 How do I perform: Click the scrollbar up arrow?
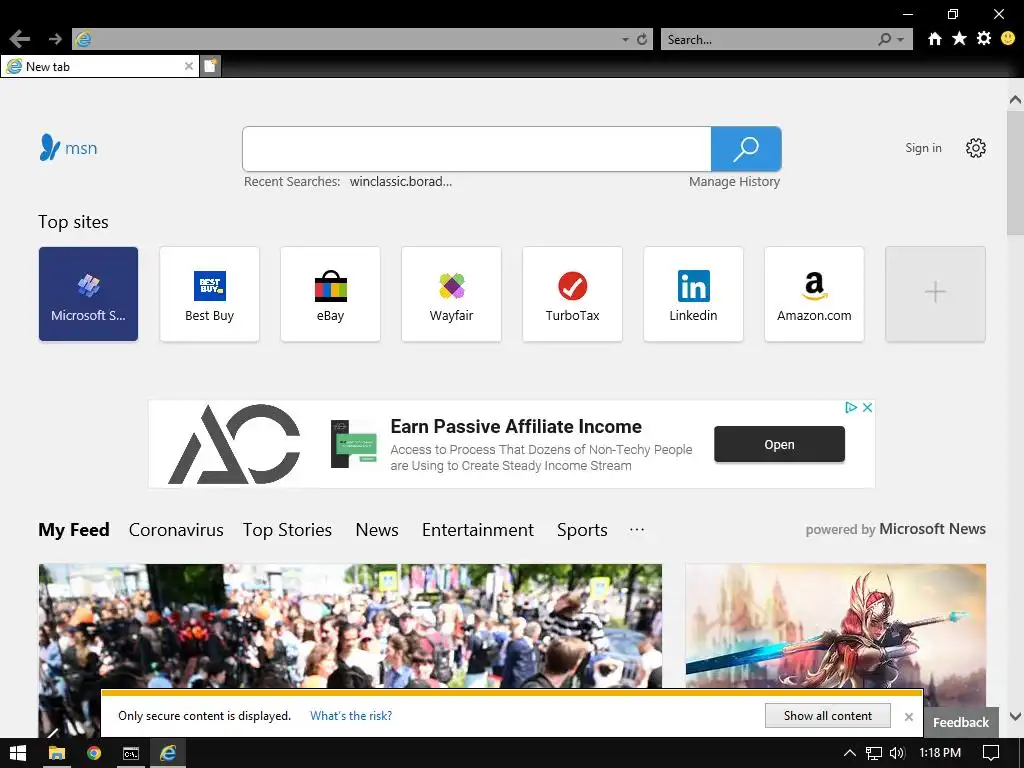[1015, 100]
